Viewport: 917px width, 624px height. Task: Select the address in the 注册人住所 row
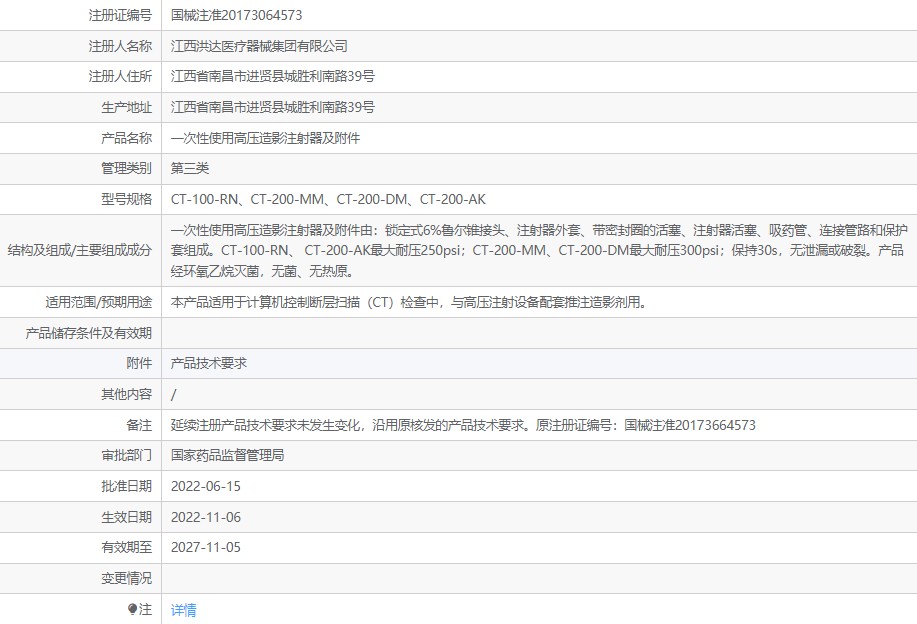tap(273, 76)
